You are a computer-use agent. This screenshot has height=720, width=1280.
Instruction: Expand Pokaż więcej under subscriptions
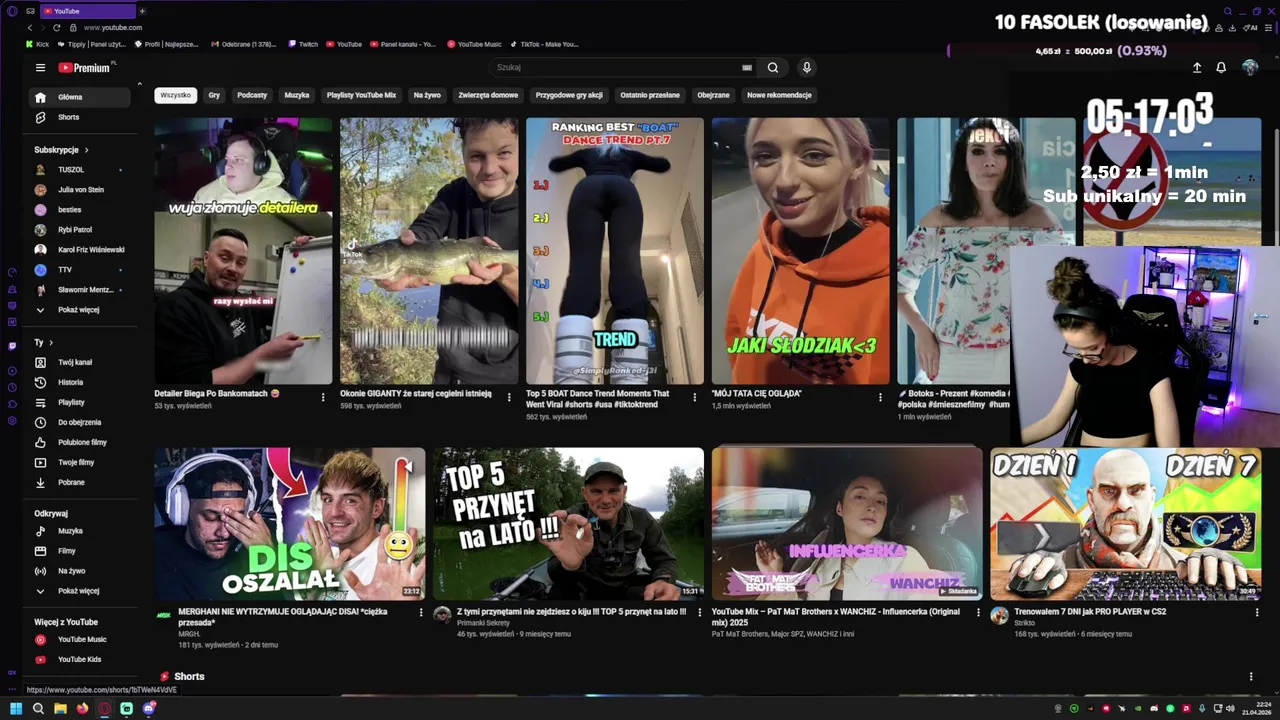pyautogui.click(x=80, y=310)
